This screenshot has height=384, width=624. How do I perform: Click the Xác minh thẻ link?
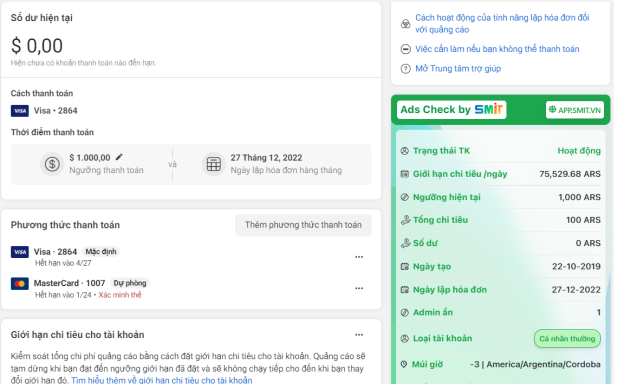(x=120, y=295)
